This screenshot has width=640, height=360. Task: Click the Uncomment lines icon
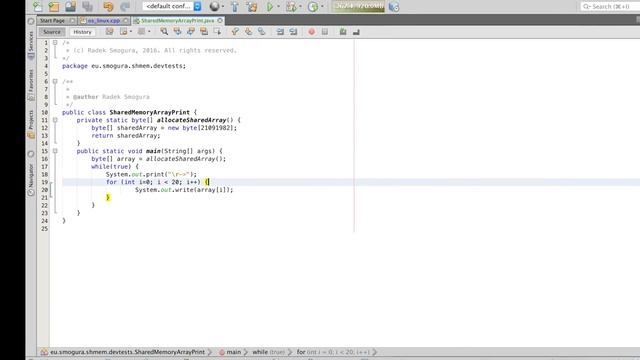356,31
